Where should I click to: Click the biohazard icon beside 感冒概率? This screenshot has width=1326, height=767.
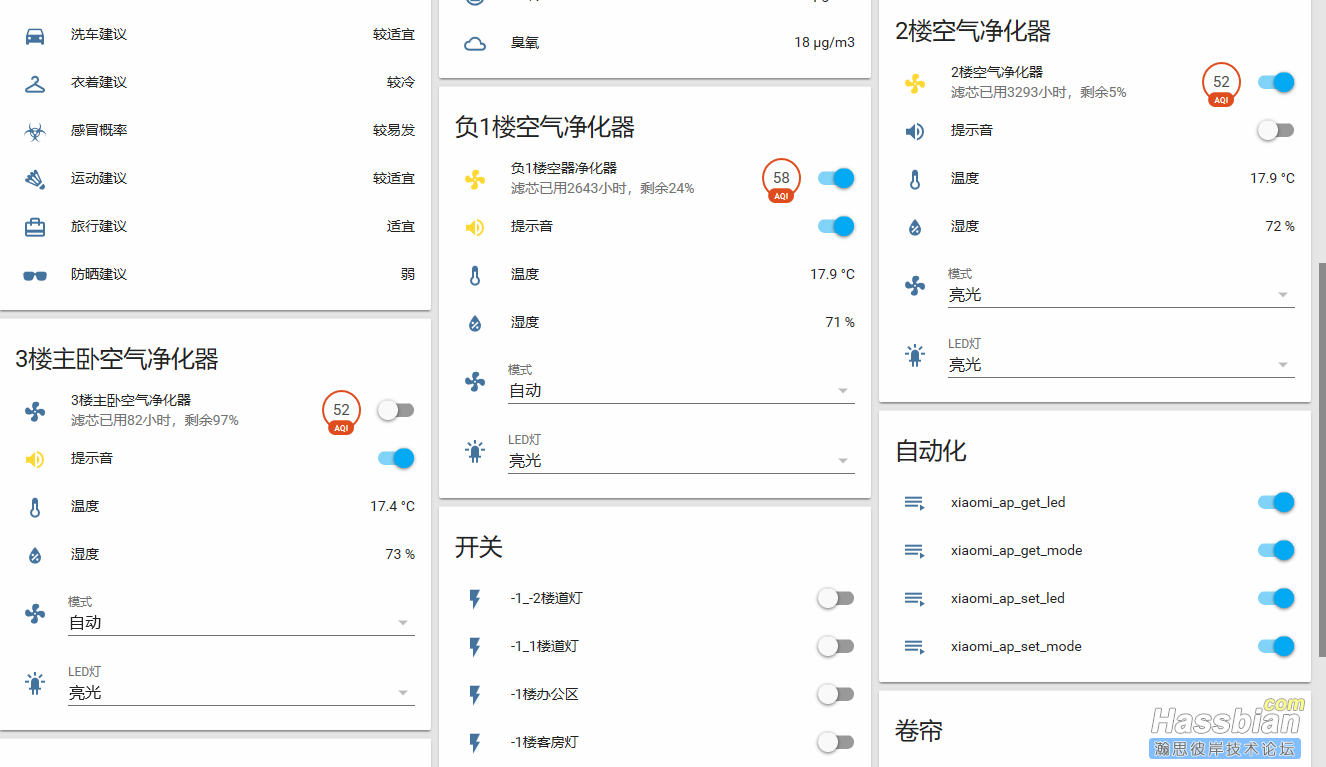pyautogui.click(x=35, y=131)
